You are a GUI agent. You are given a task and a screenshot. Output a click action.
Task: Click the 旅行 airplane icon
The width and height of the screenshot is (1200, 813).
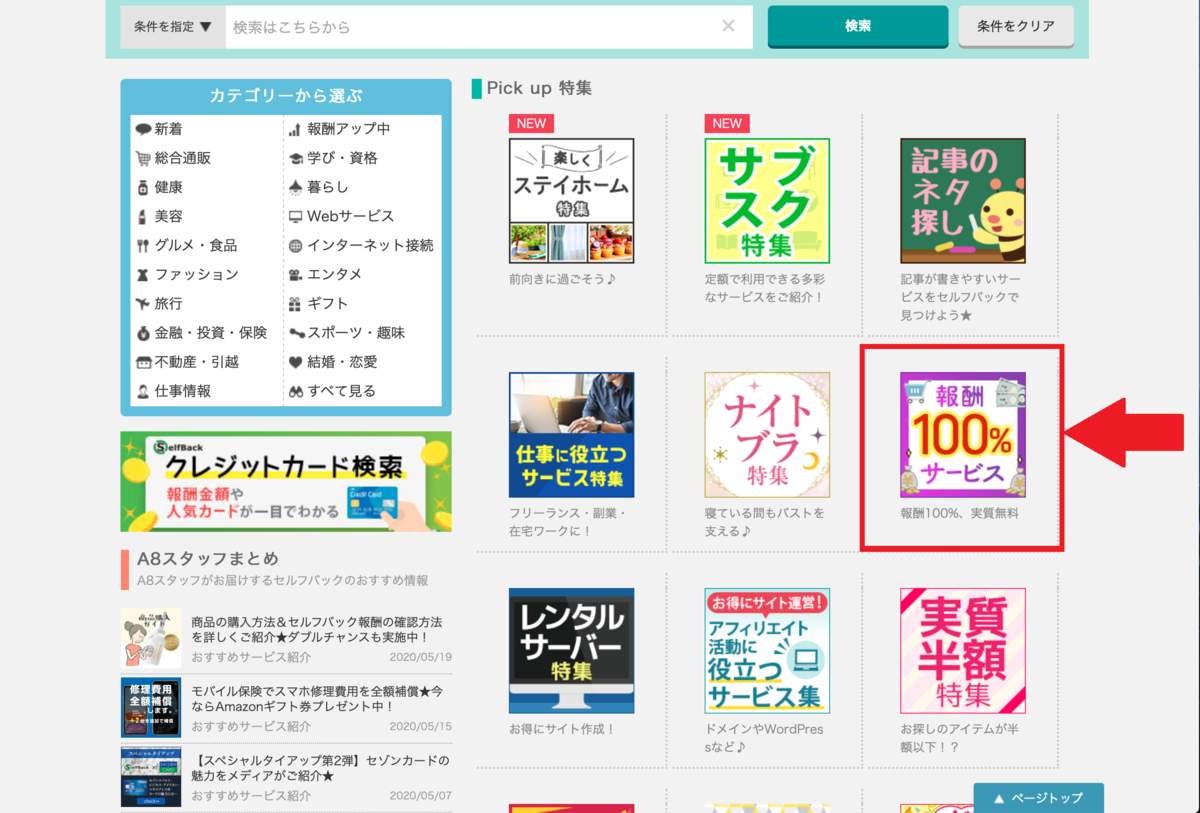pyautogui.click(x=143, y=303)
